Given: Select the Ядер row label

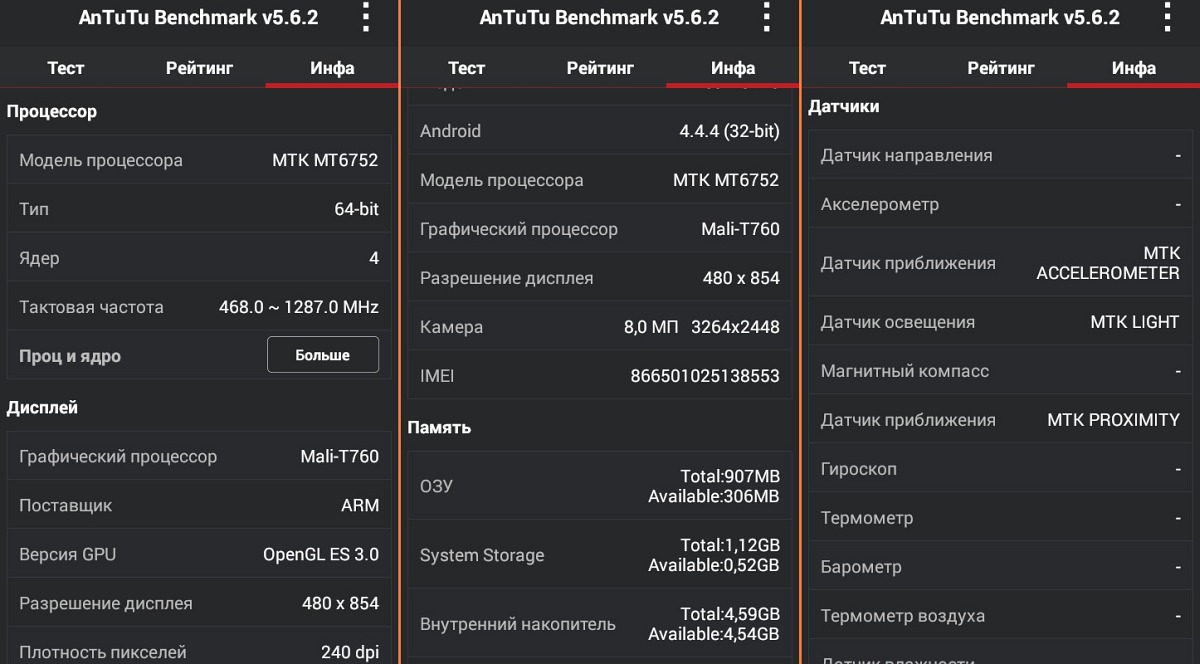Looking at the screenshot, I should [x=39, y=258].
